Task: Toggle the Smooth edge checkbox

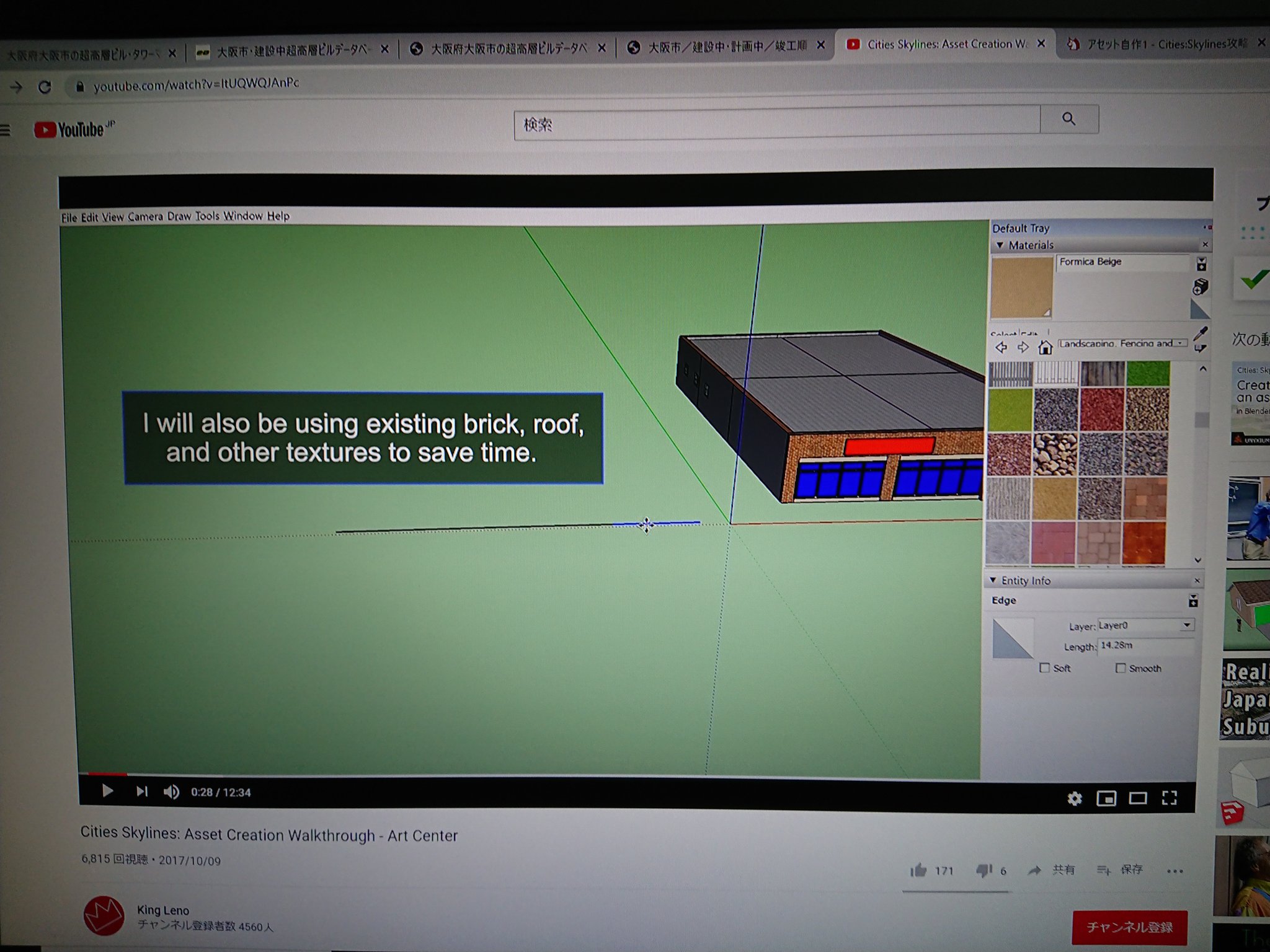Action: pos(1121,668)
